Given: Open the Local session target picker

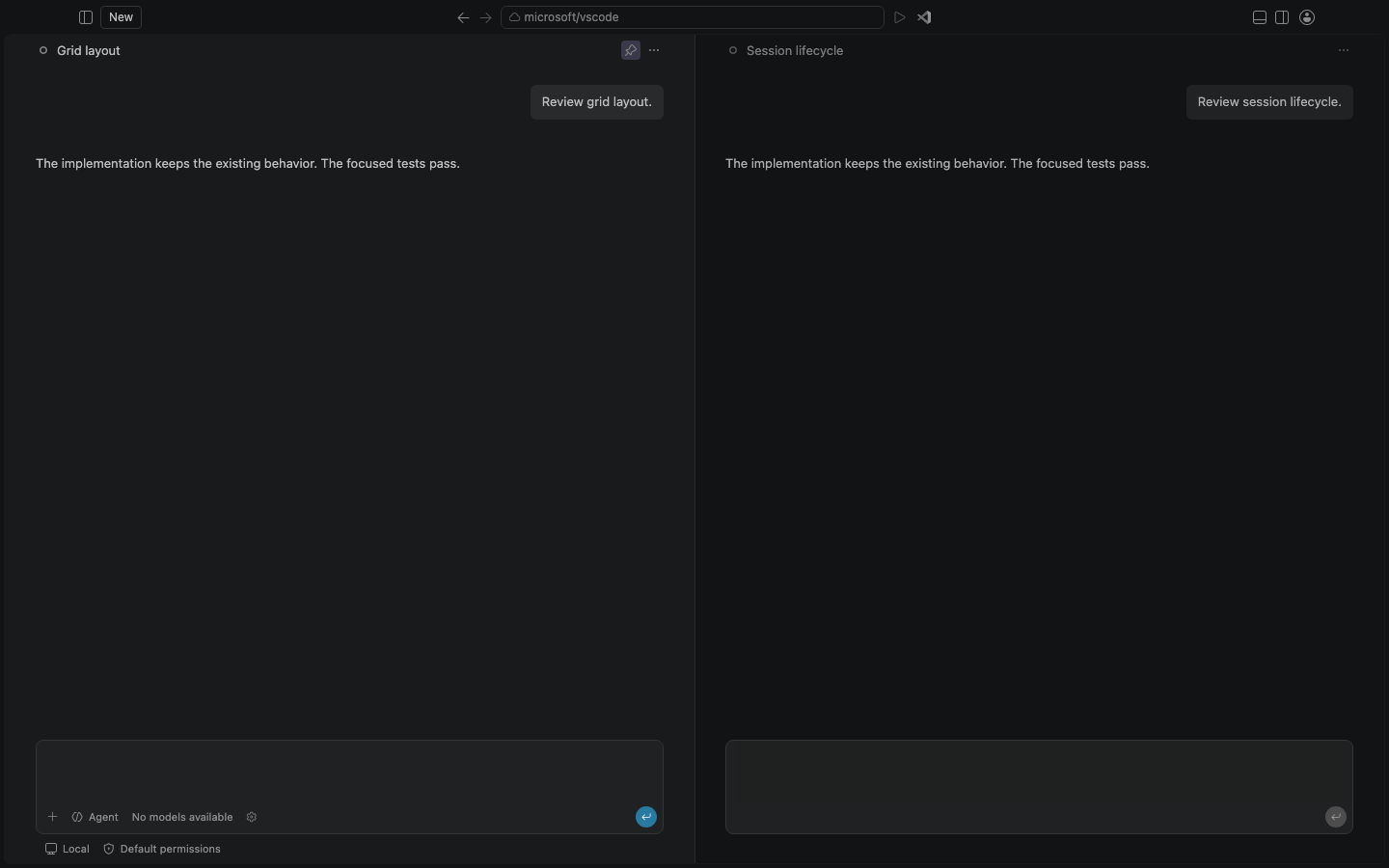Looking at the screenshot, I should 68,849.
